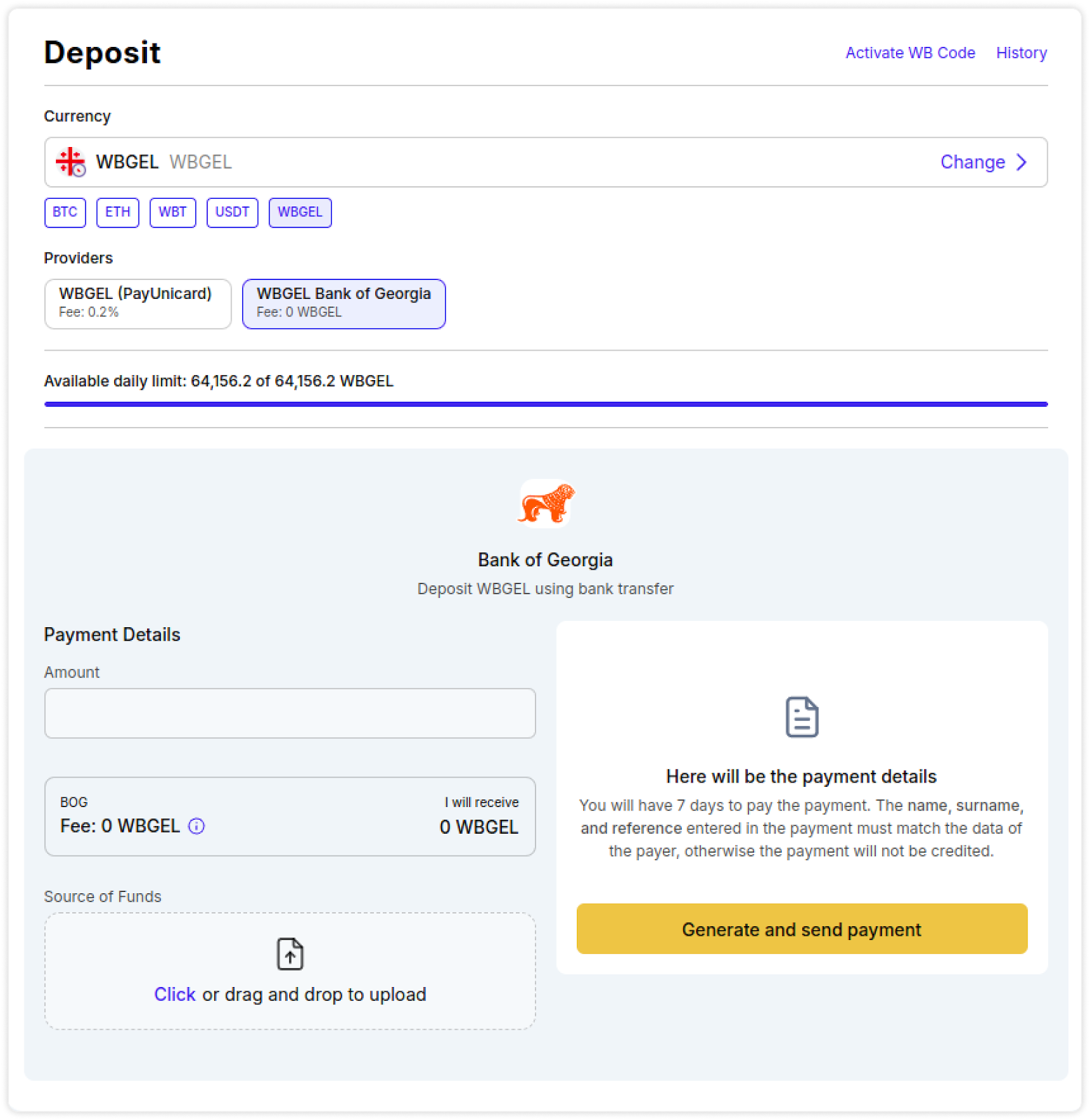Click the fee info icon next to BOG fee

click(197, 827)
